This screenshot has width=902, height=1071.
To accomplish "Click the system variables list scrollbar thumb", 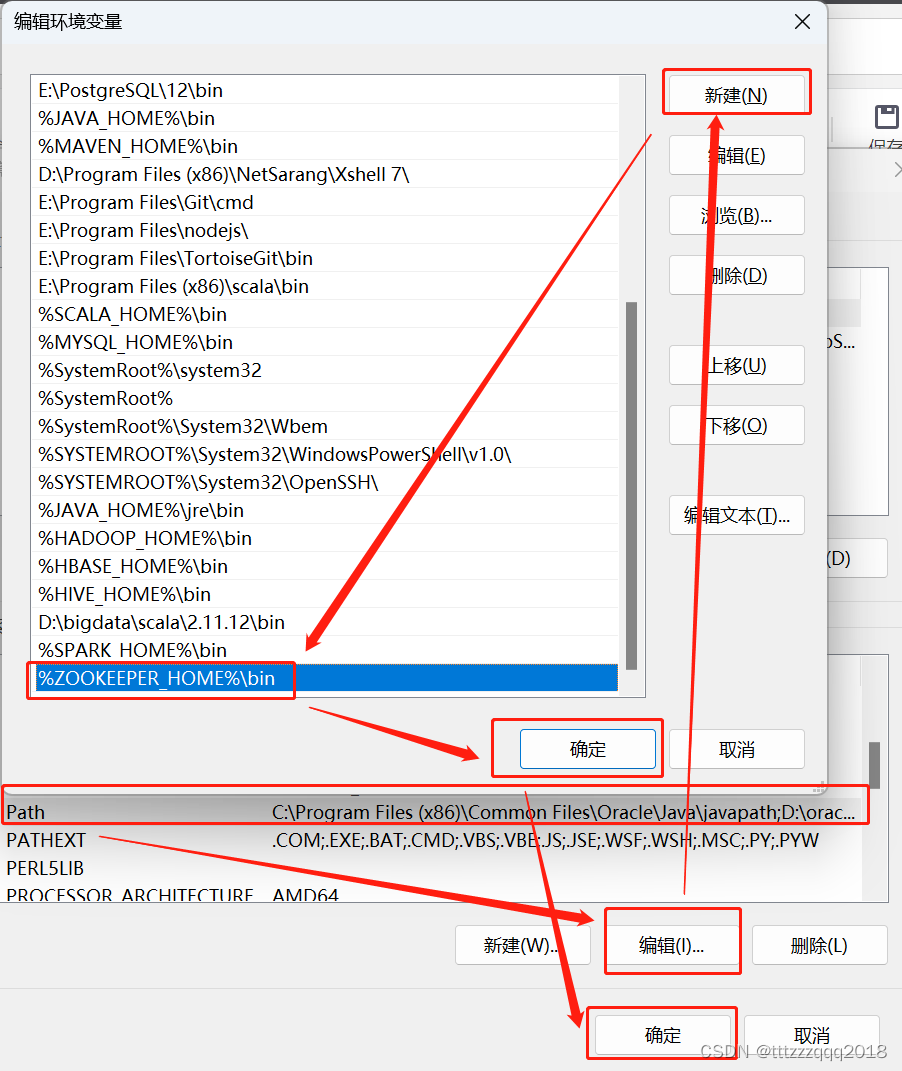I will click(x=874, y=765).
